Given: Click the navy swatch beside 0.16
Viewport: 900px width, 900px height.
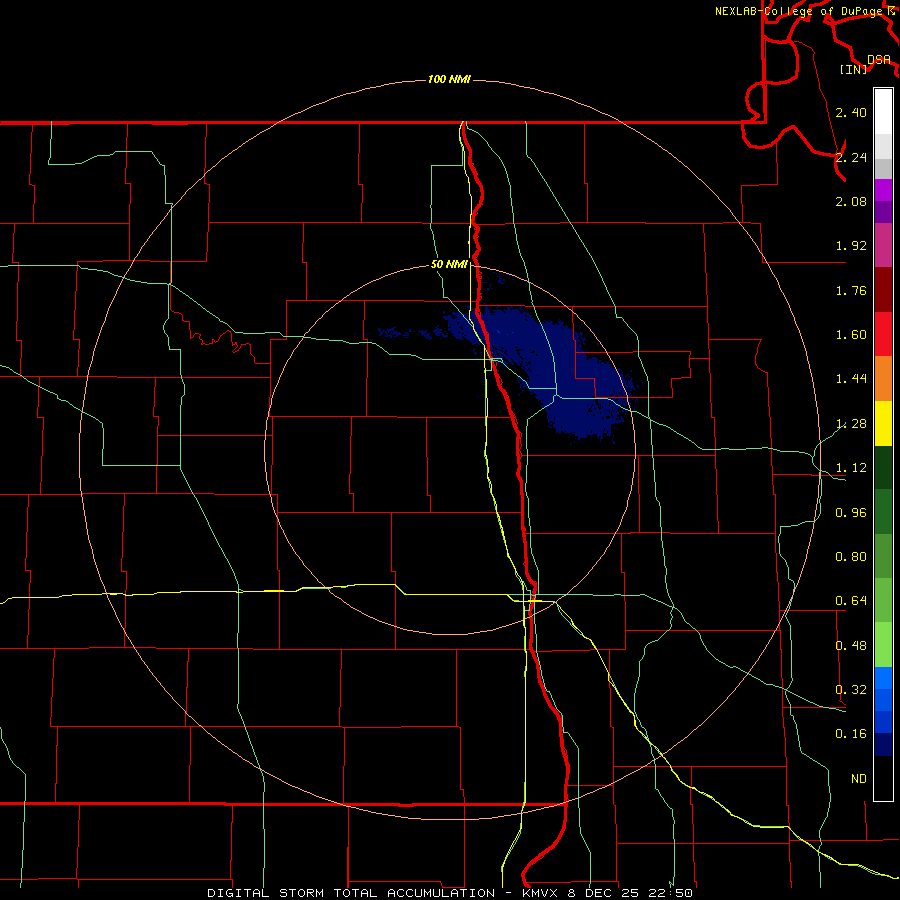Looking at the screenshot, I should pos(883,744).
